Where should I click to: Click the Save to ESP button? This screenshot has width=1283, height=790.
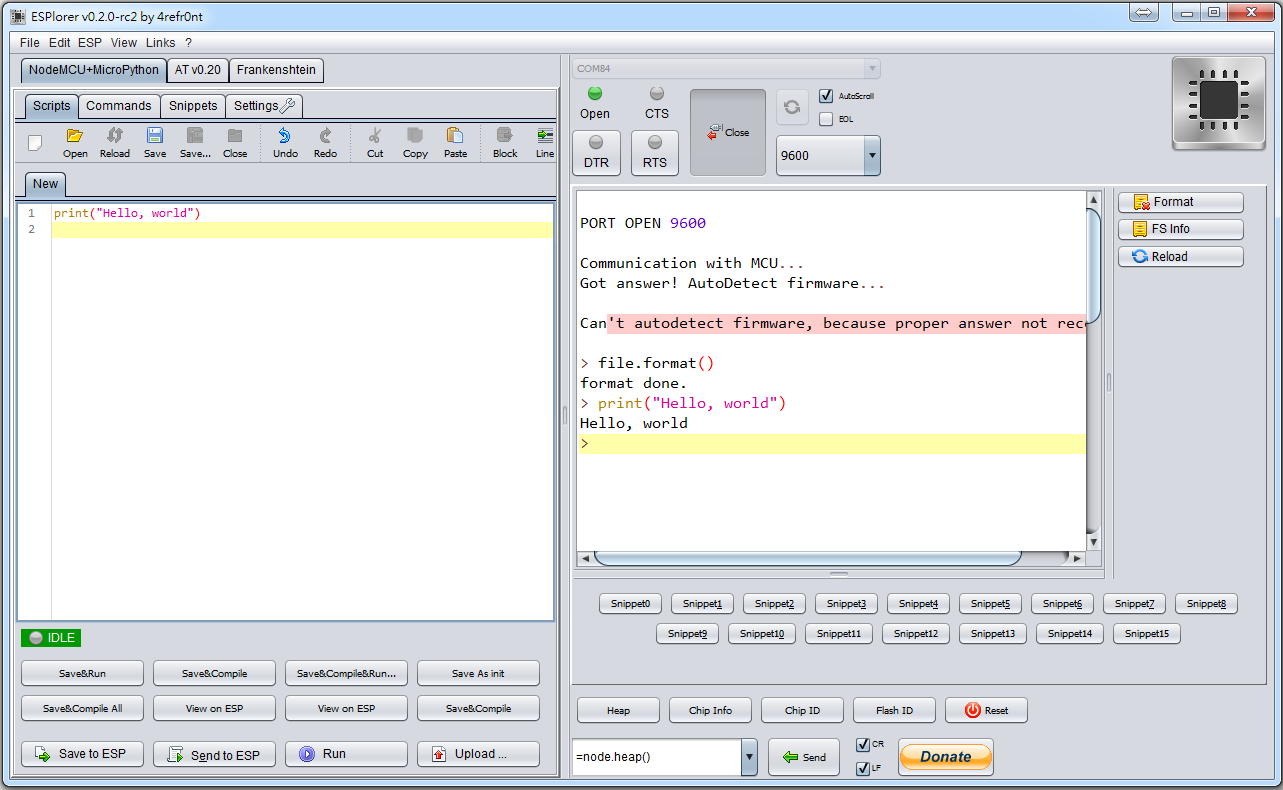tap(82, 754)
